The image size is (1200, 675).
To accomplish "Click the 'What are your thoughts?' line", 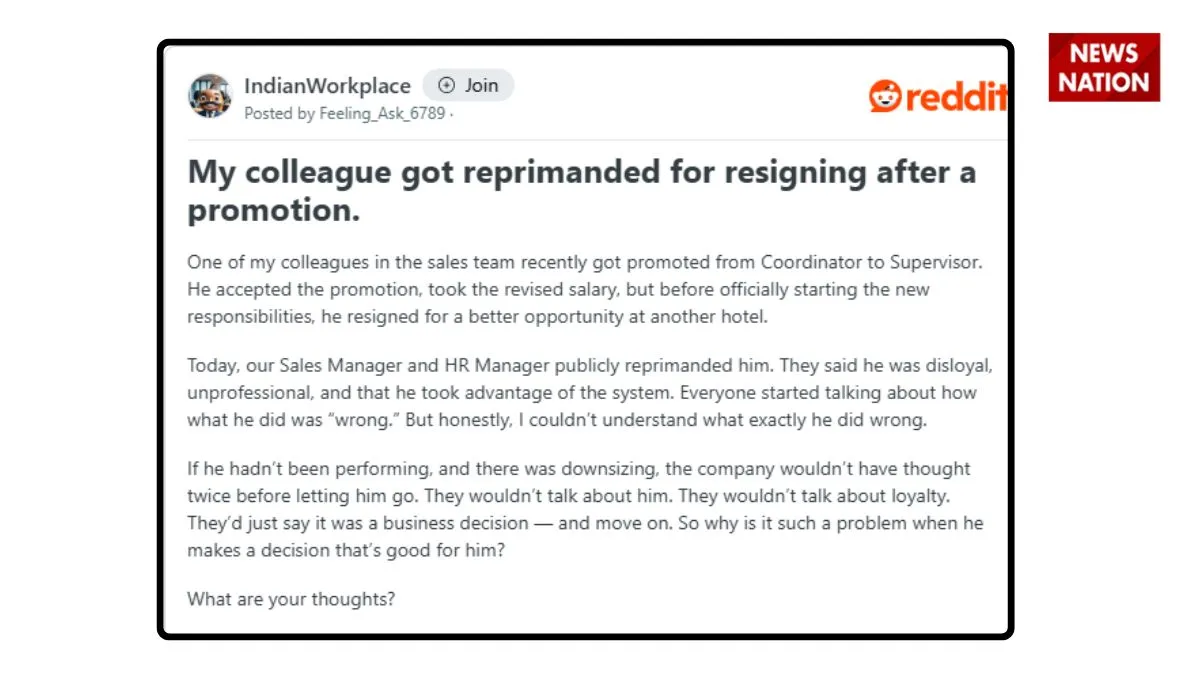I will point(291,600).
